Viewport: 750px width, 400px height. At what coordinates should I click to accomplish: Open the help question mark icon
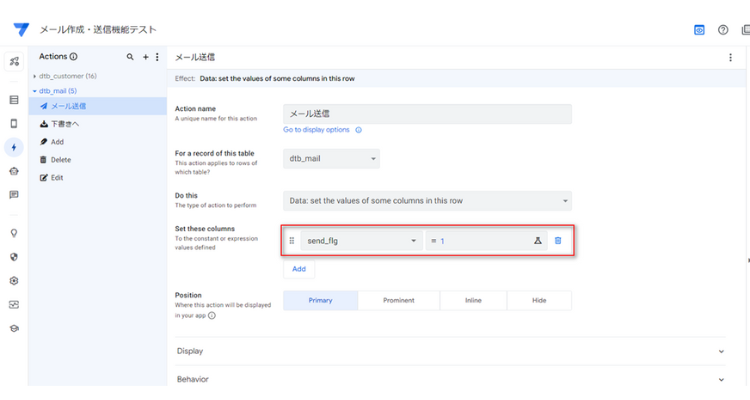pos(723,30)
